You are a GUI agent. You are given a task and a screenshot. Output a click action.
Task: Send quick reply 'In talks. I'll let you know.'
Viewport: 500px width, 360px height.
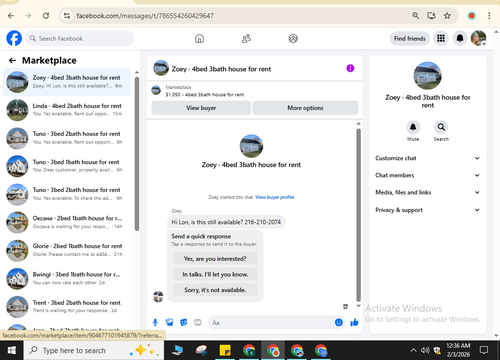pos(215,274)
